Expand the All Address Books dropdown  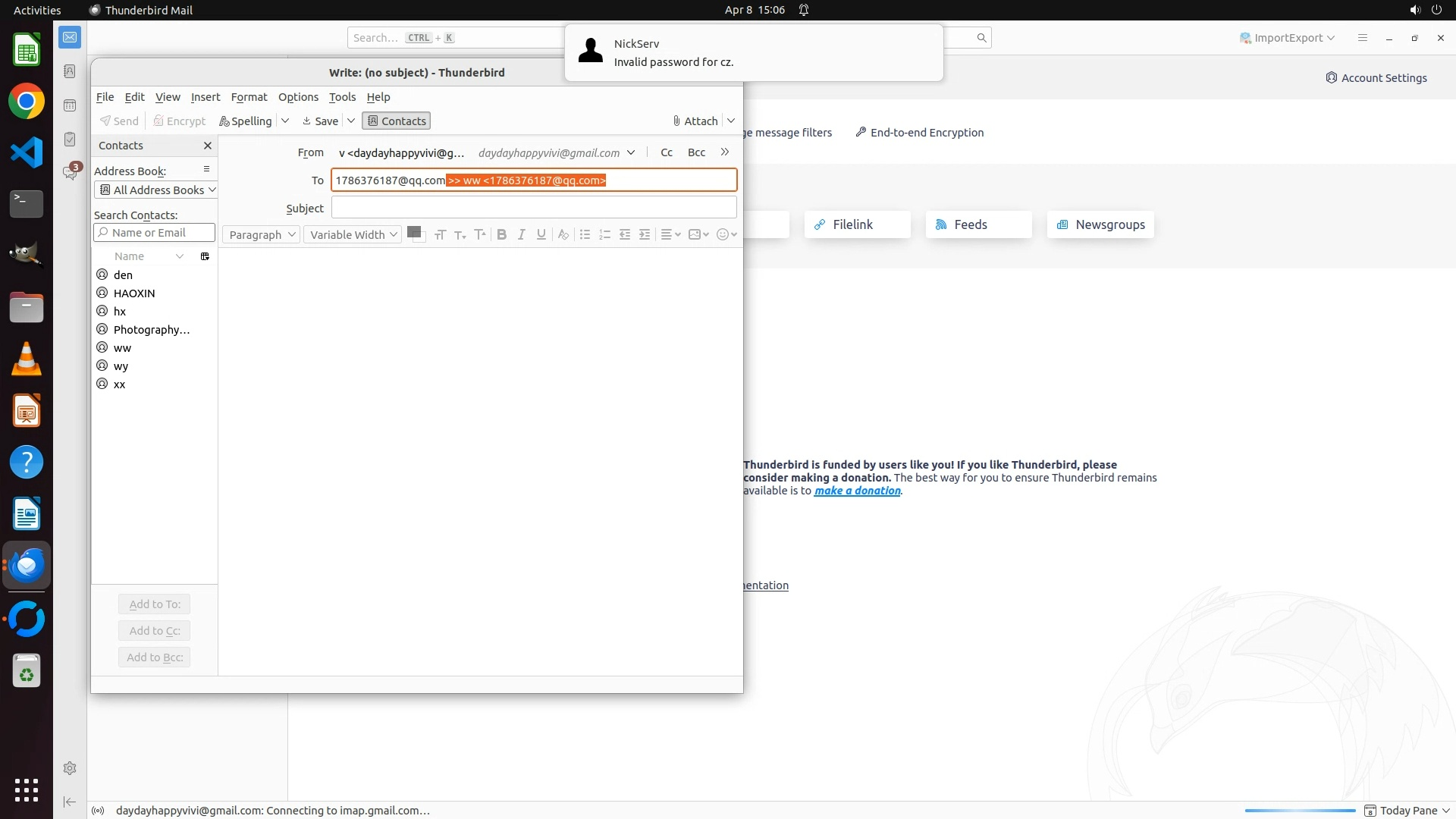click(157, 190)
